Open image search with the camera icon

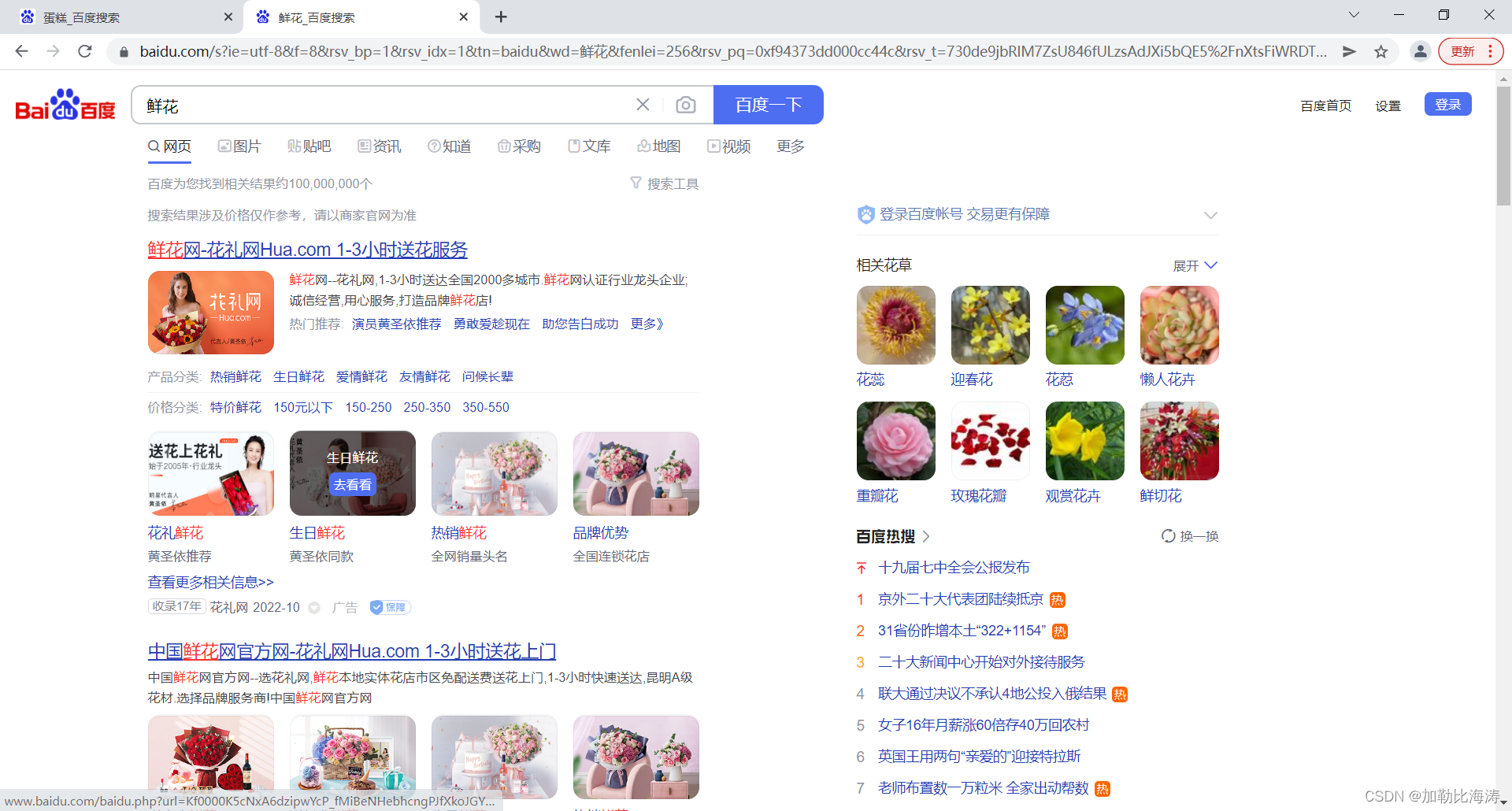point(686,105)
